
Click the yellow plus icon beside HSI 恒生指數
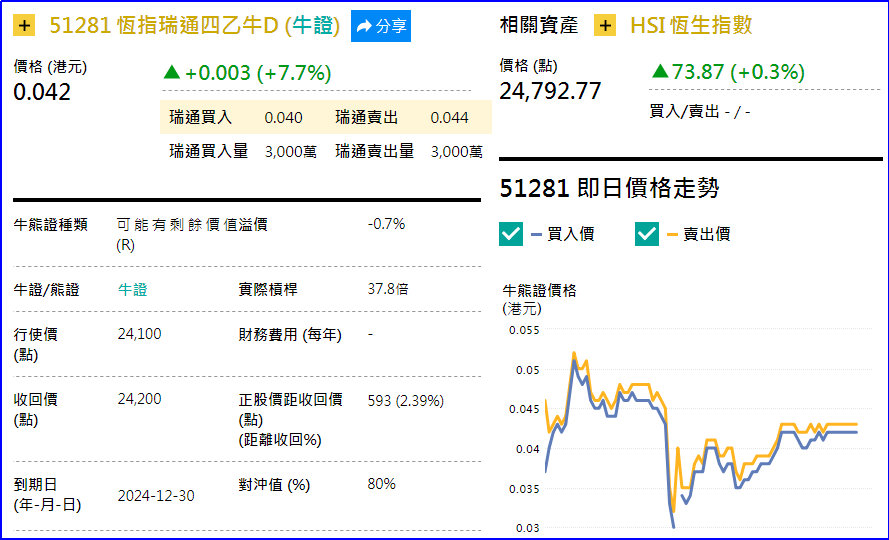(605, 26)
